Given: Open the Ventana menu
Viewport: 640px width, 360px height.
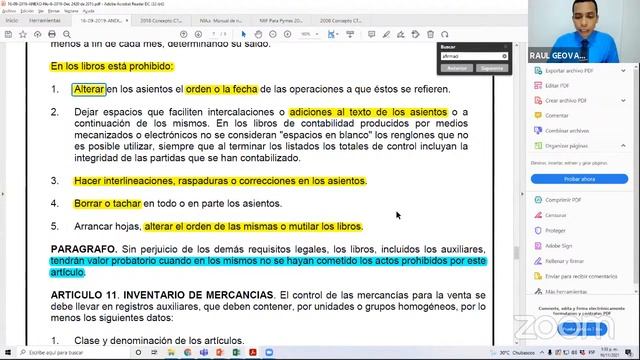Looking at the screenshot, I should pyautogui.click(x=71, y=11).
